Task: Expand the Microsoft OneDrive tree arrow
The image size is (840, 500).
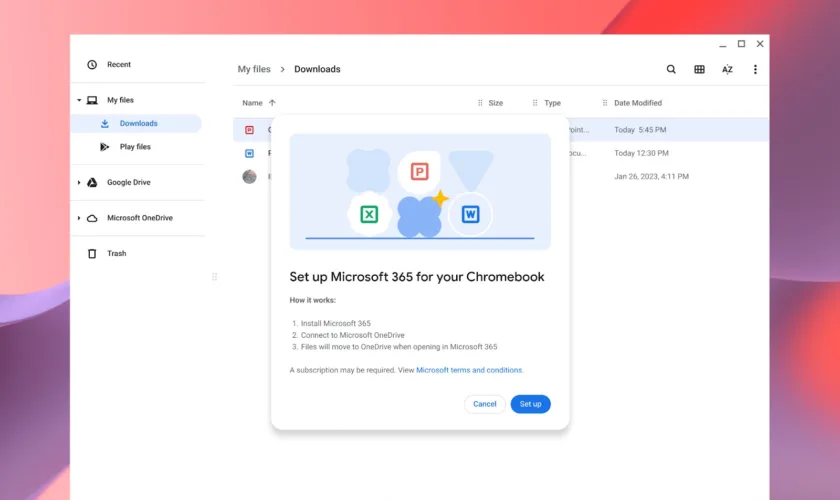Action: pyautogui.click(x=79, y=218)
